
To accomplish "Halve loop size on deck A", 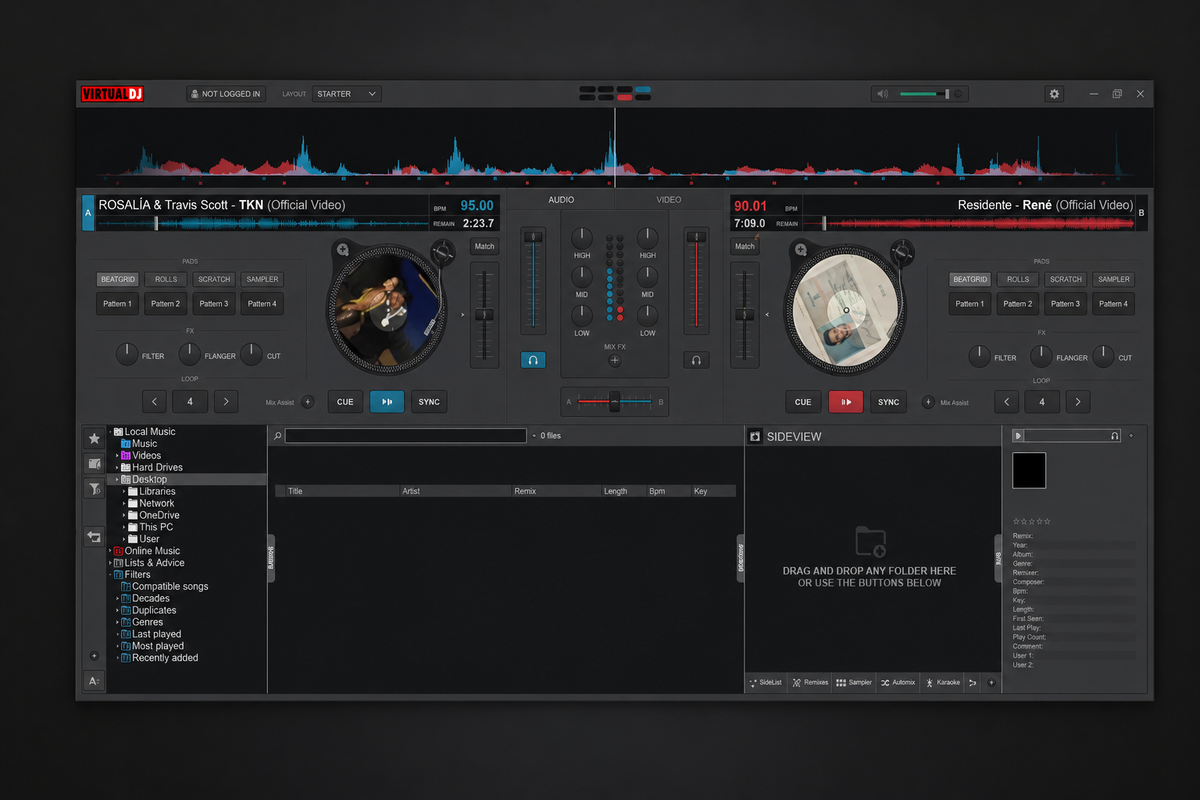I will (154, 402).
